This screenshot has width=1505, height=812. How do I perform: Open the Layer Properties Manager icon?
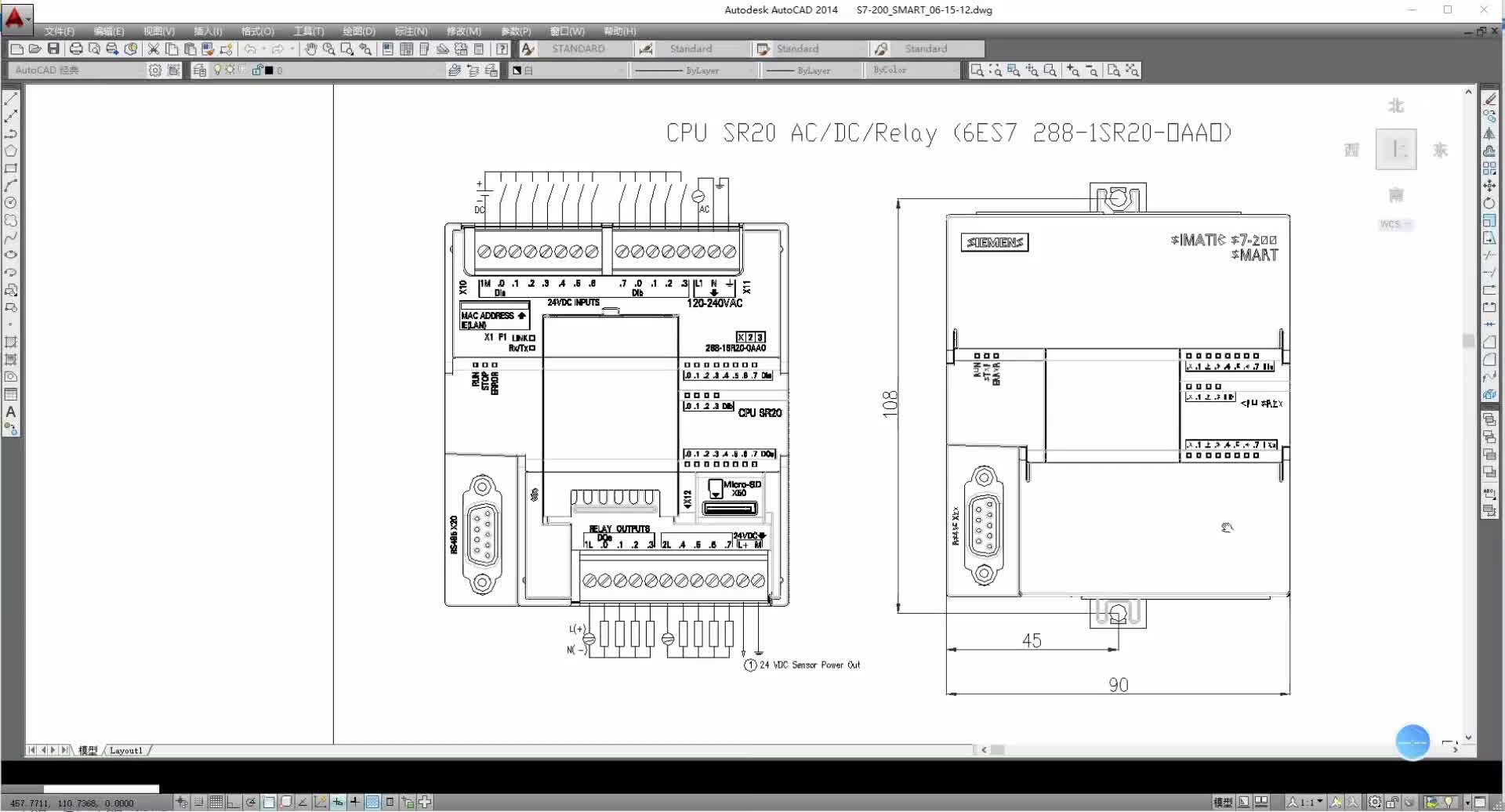200,71
